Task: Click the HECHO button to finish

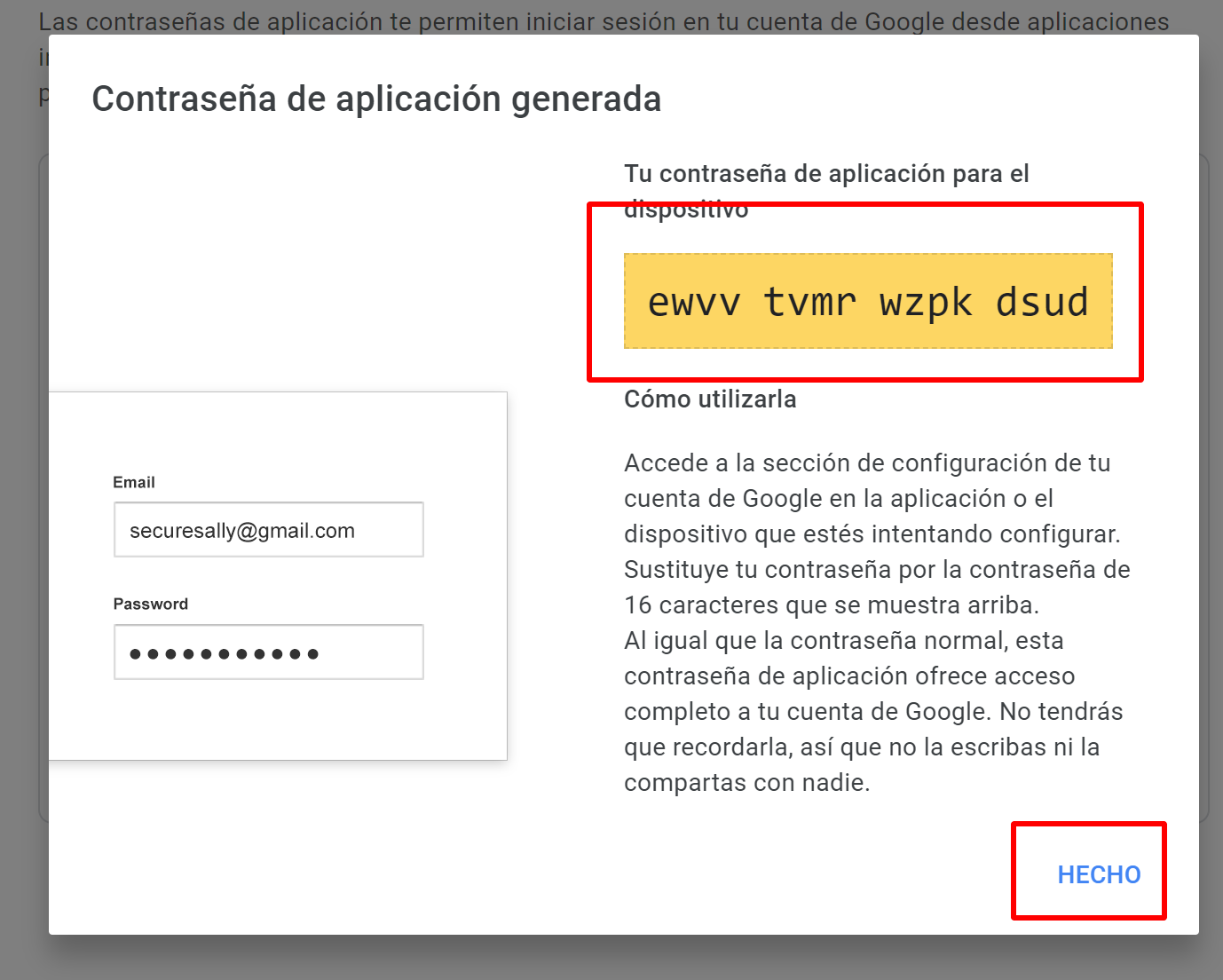Action: pyautogui.click(x=1099, y=874)
